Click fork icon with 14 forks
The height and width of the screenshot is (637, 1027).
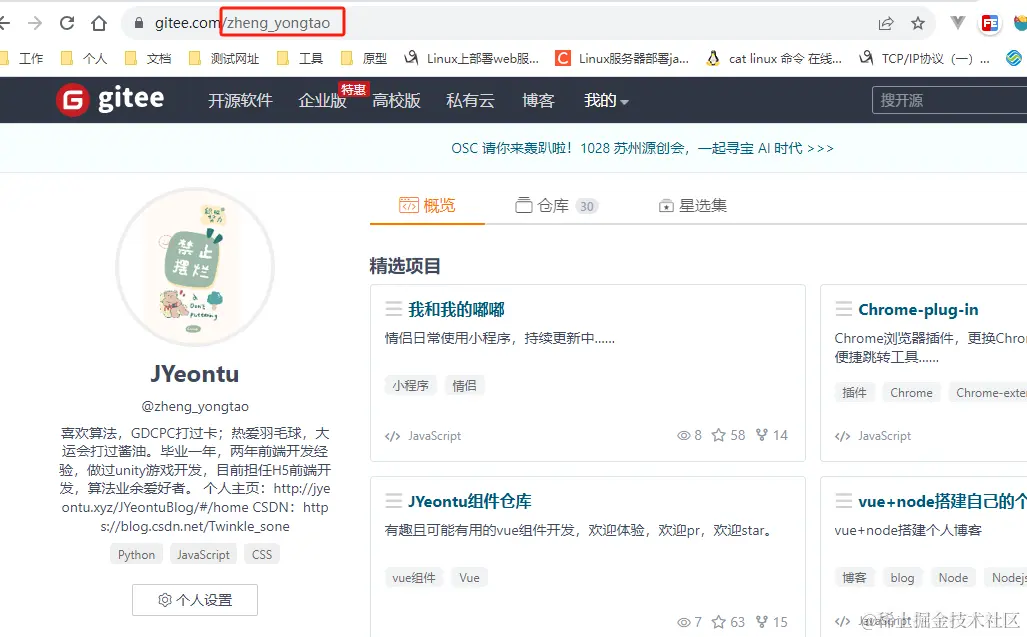(x=762, y=435)
